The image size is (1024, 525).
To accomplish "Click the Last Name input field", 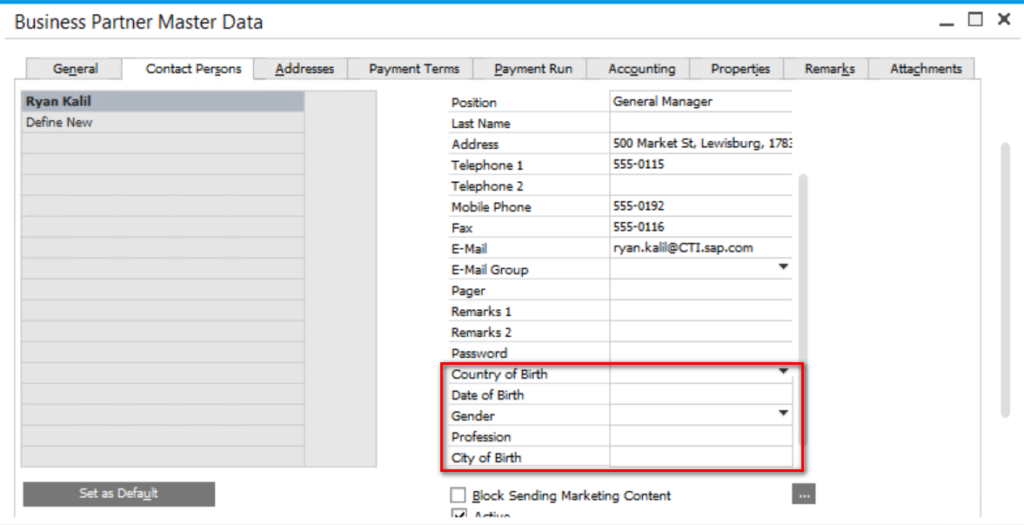I will coord(701,122).
